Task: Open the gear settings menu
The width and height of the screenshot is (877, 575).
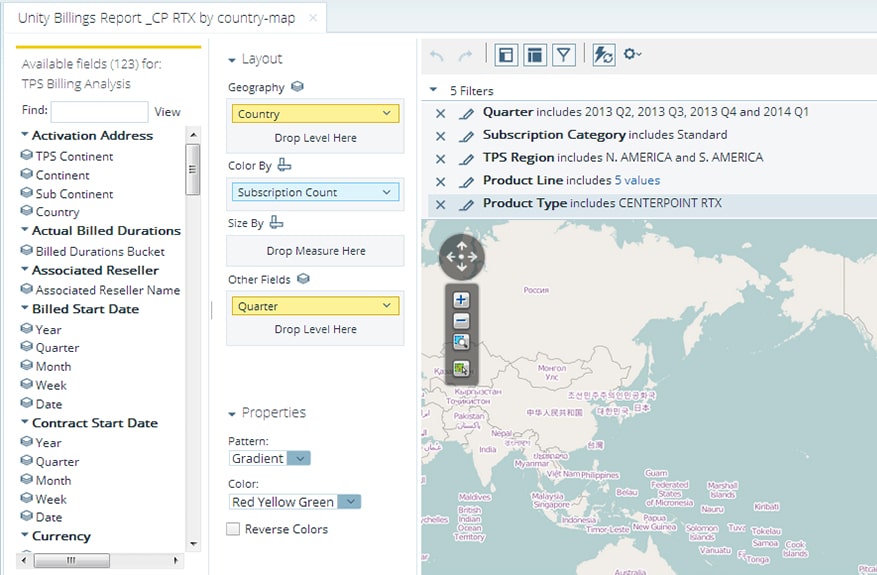Action: 632,54
